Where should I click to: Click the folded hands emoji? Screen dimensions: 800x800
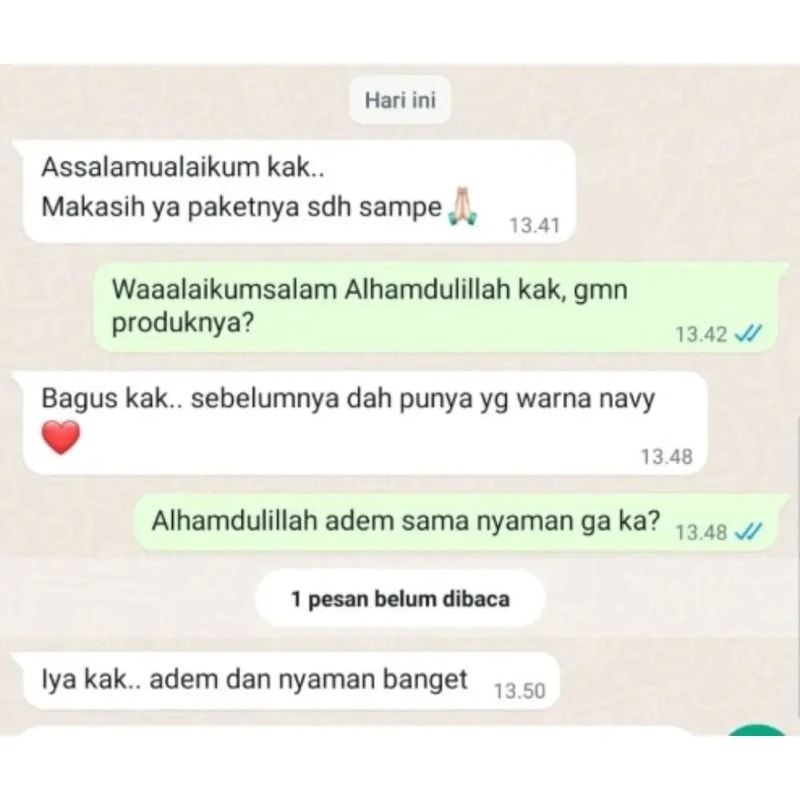click(x=463, y=206)
